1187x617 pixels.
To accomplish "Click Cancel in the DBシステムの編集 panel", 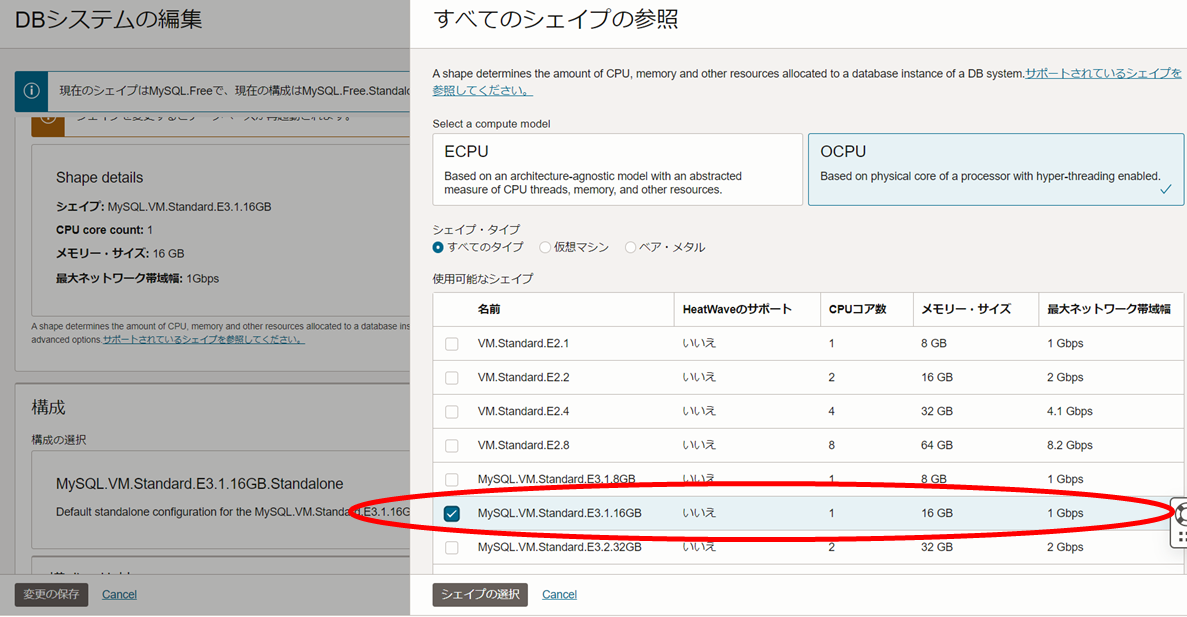I will tap(120, 594).
